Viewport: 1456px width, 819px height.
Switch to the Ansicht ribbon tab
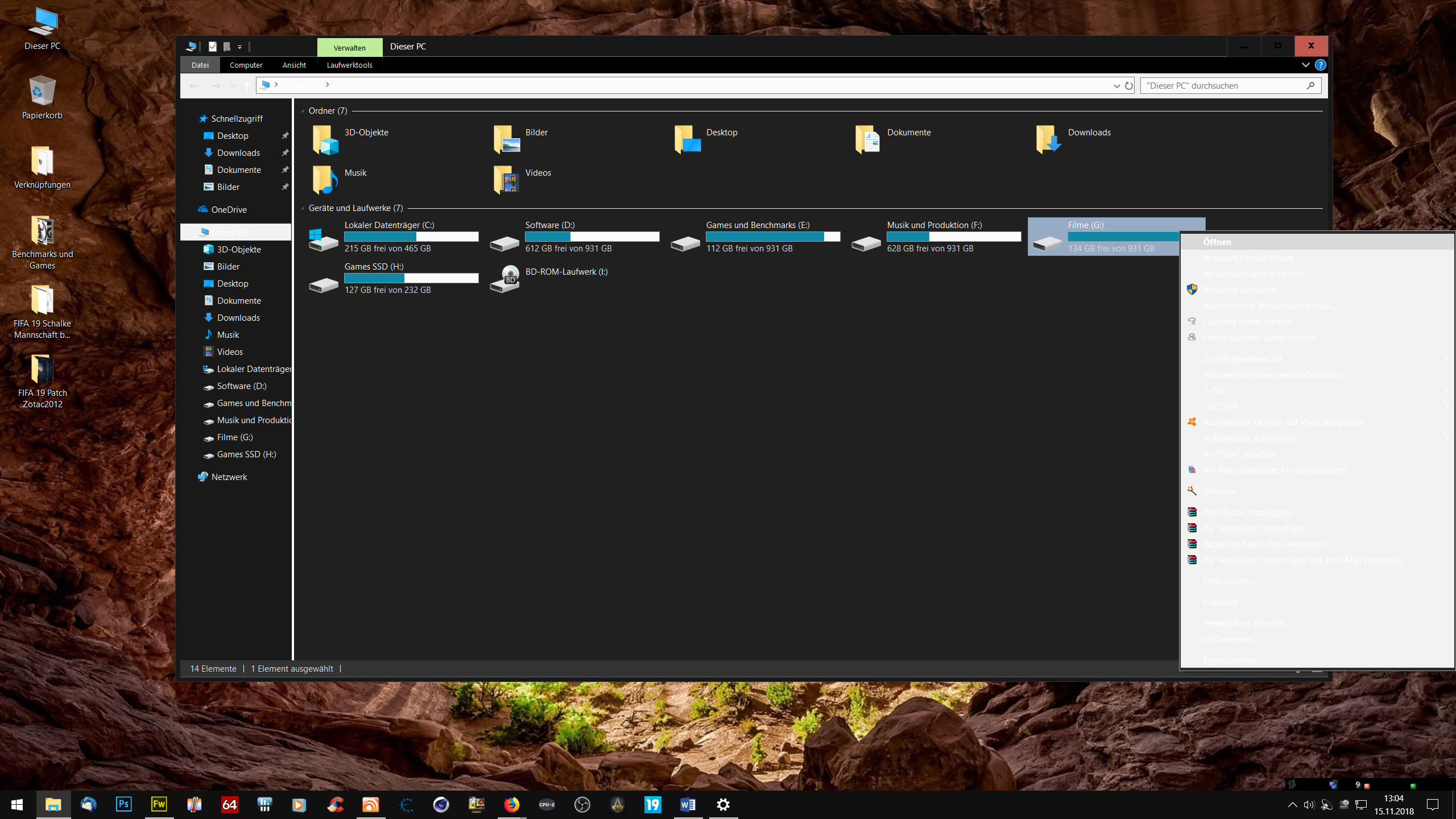coord(294,65)
